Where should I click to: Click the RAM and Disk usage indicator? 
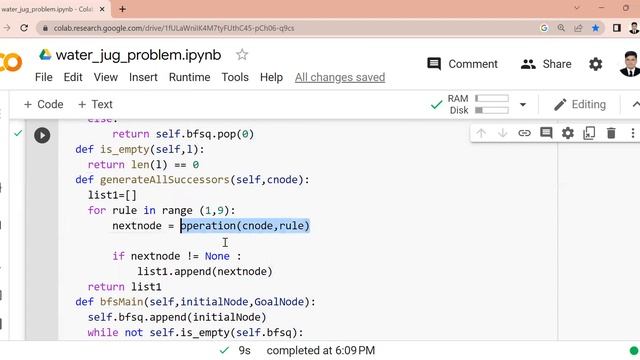tap(478, 104)
